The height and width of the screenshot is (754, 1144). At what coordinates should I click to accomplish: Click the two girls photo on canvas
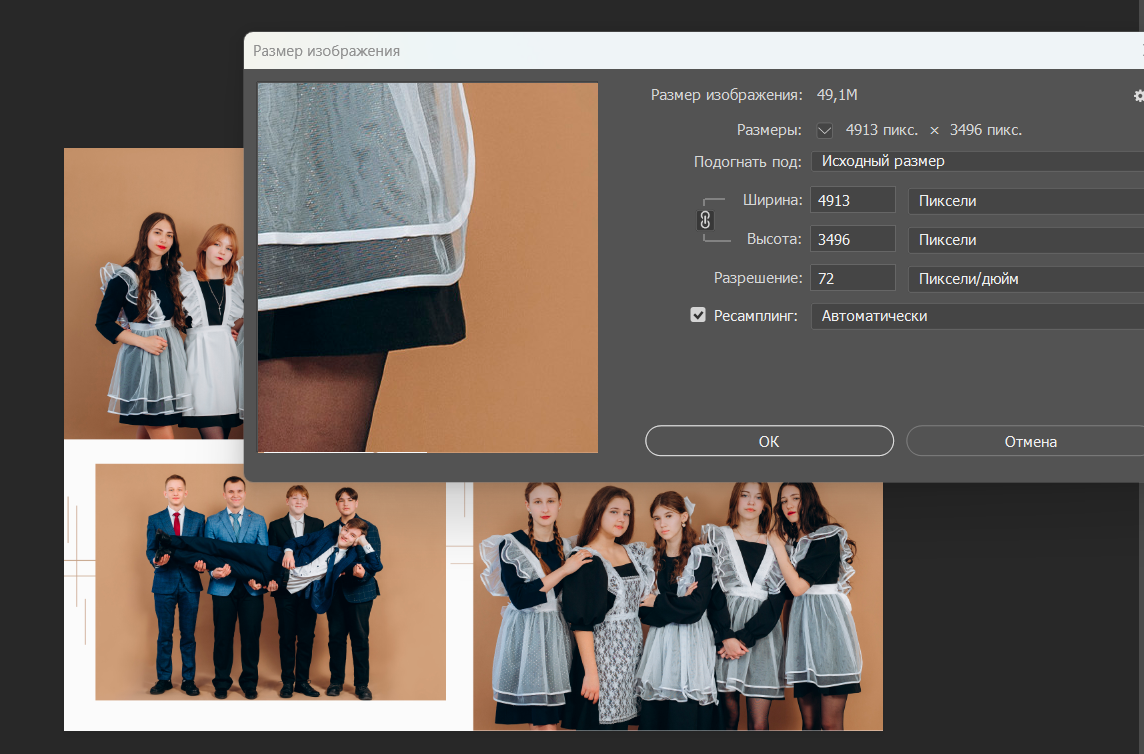click(x=154, y=293)
